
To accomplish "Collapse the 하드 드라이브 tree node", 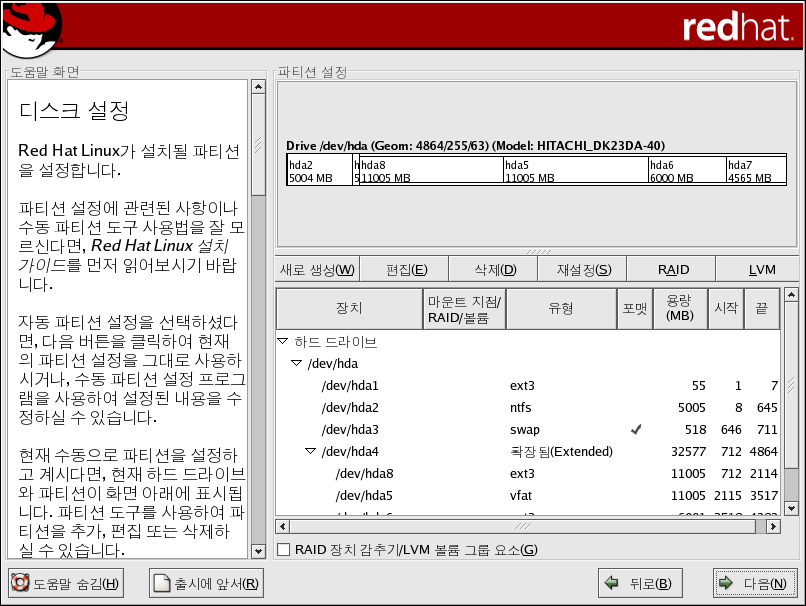I will click(283, 342).
